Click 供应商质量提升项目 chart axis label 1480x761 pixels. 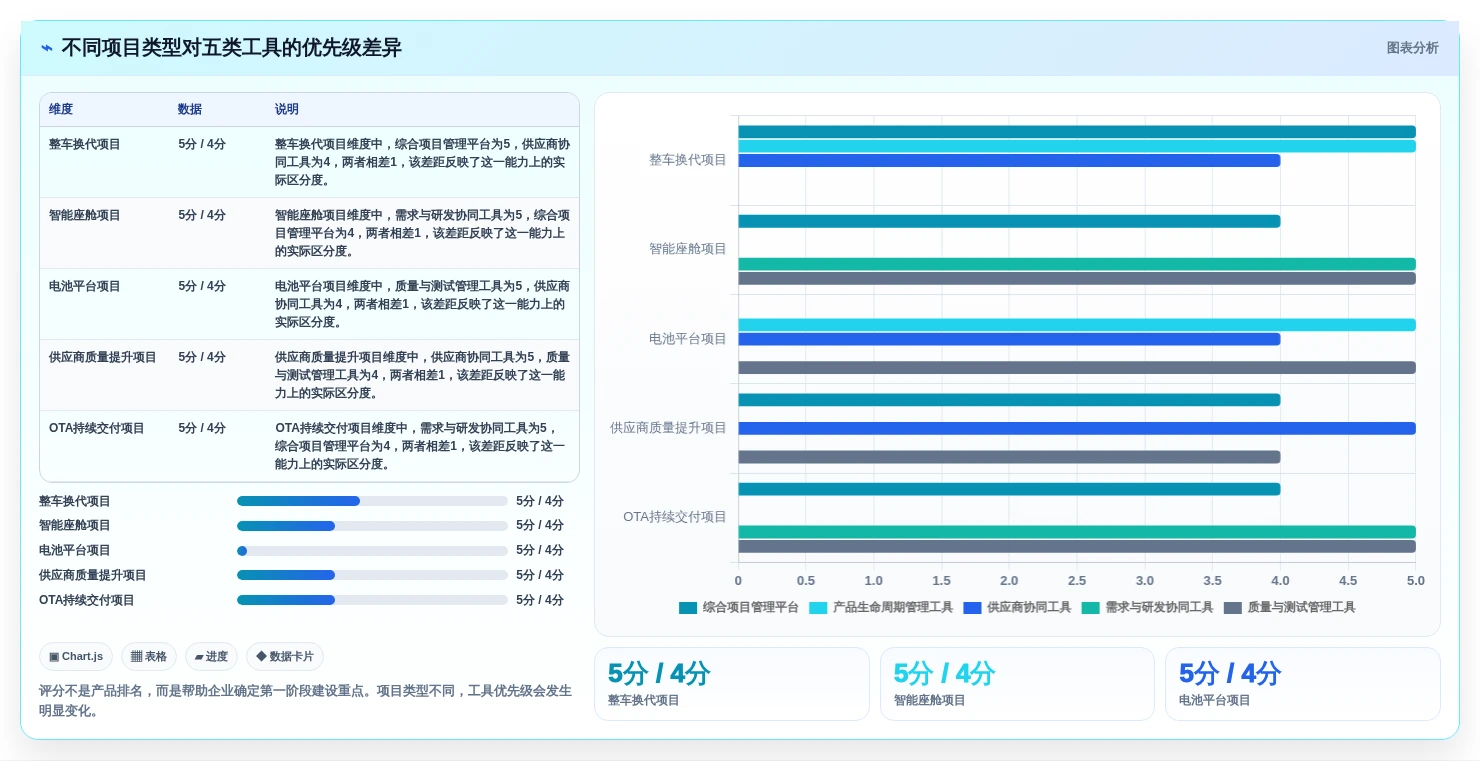(669, 428)
